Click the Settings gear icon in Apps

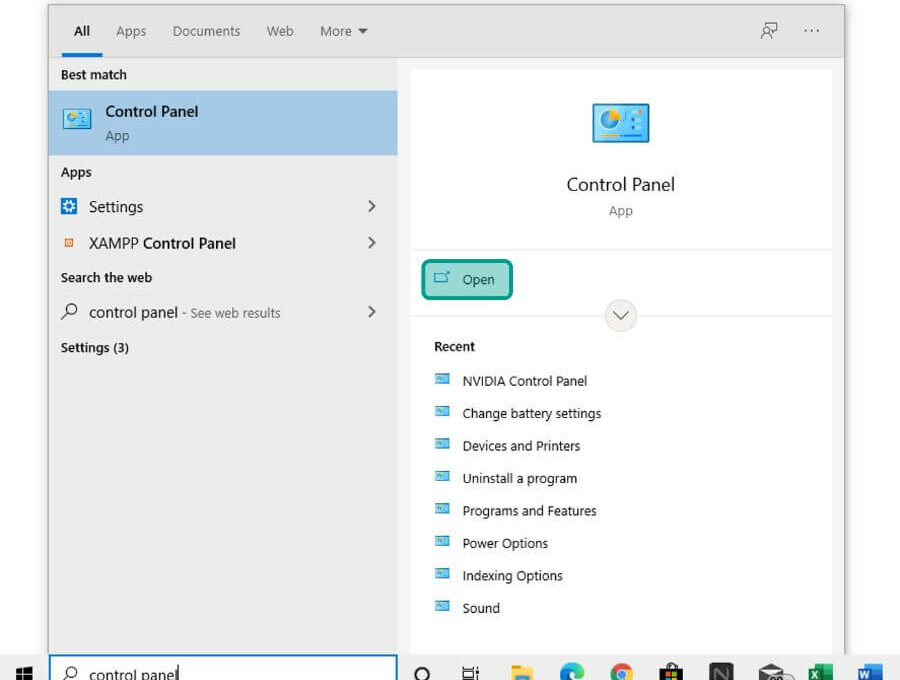click(69, 206)
